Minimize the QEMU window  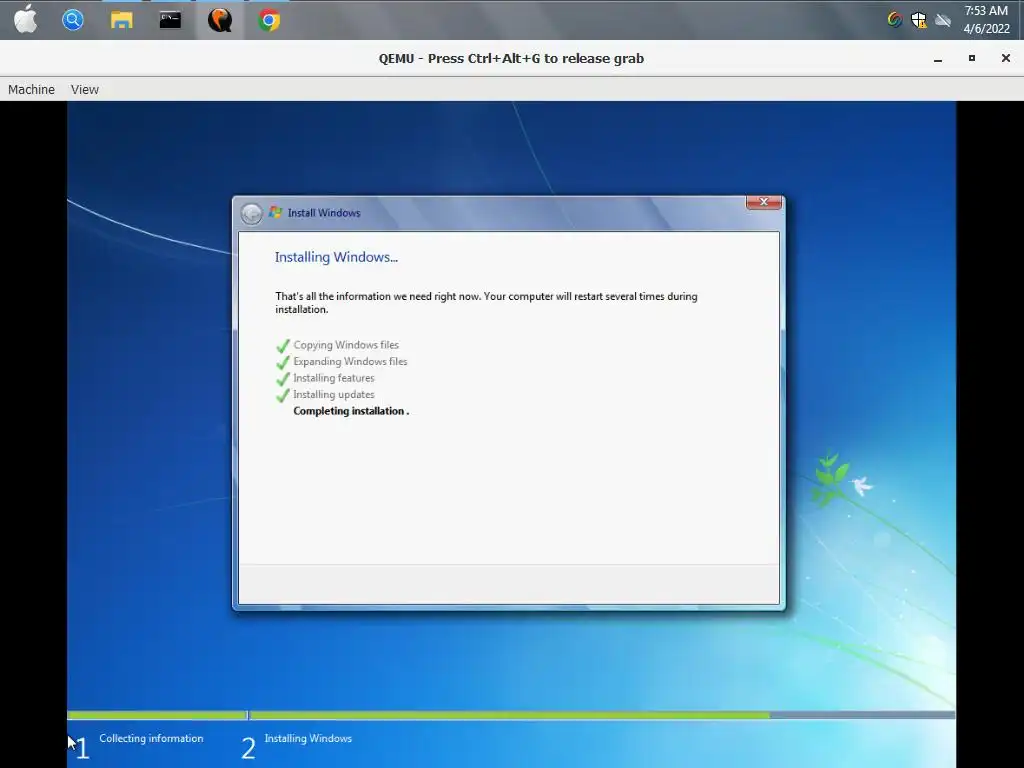(x=938, y=59)
